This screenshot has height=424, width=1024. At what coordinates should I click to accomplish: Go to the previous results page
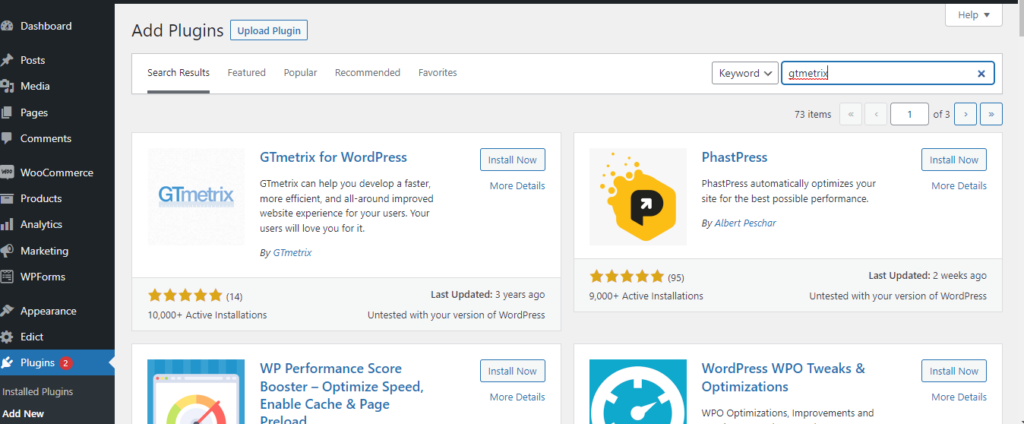[876, 114]
